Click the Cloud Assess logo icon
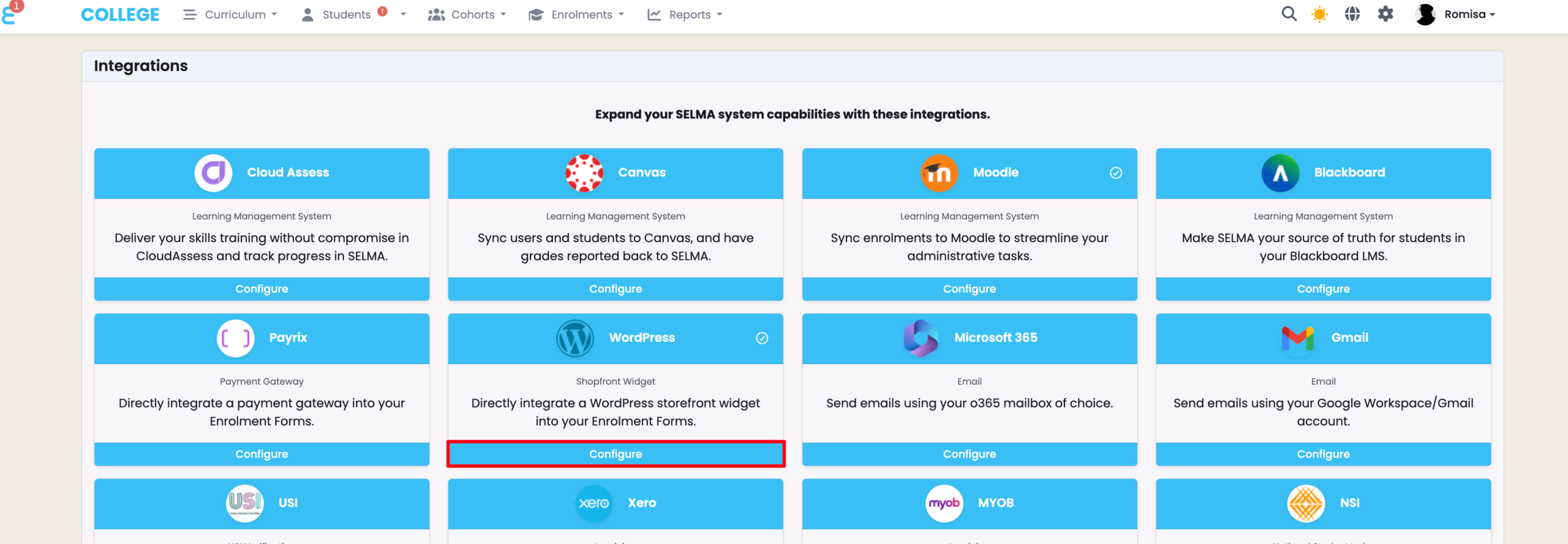The width and height of the screenshot is (1568, 544). pyautogui.click(x=213, y=173)
